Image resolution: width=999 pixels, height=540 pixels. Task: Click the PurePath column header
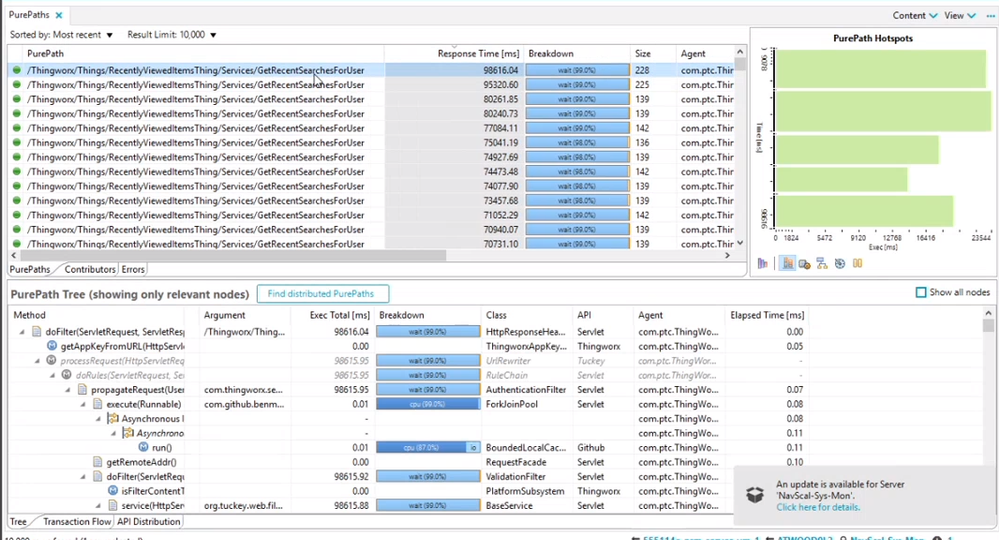pos(45,54)
